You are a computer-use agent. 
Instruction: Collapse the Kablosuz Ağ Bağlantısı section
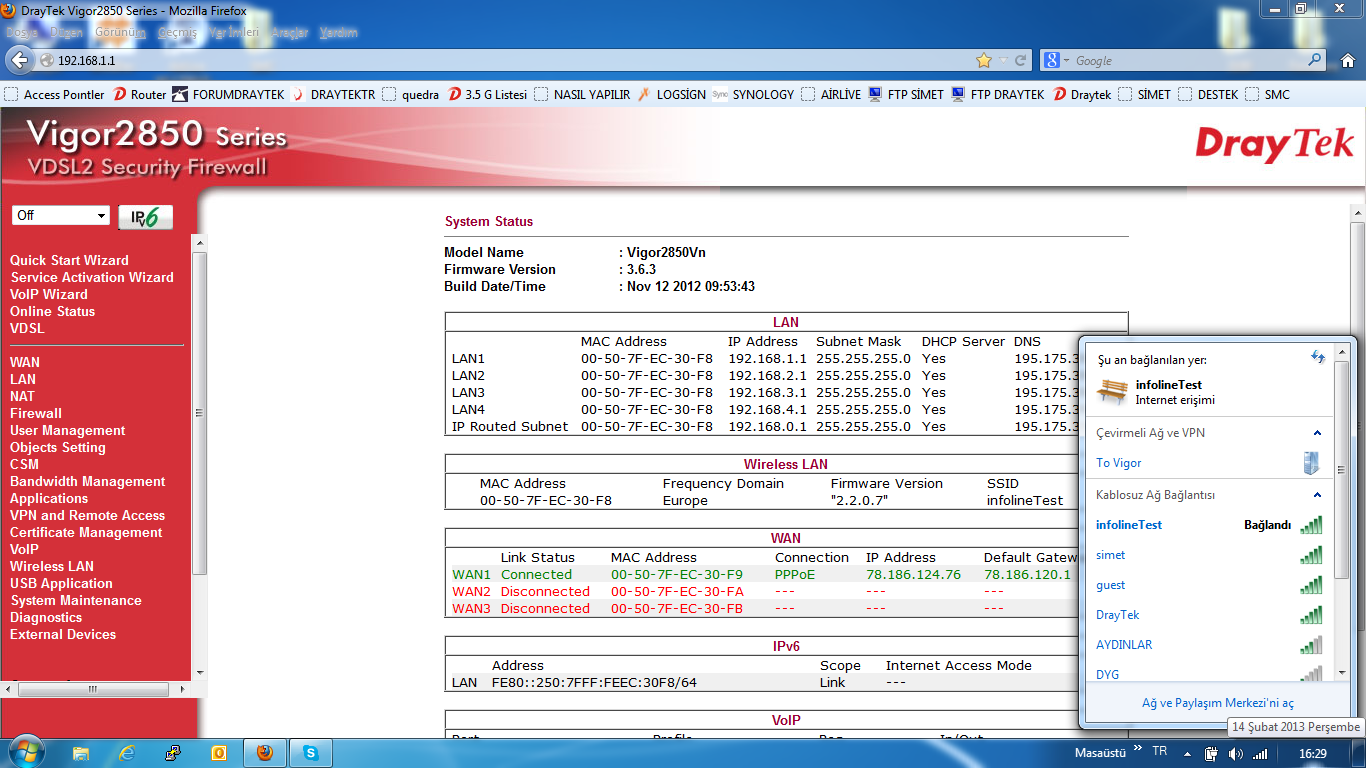1317,495
